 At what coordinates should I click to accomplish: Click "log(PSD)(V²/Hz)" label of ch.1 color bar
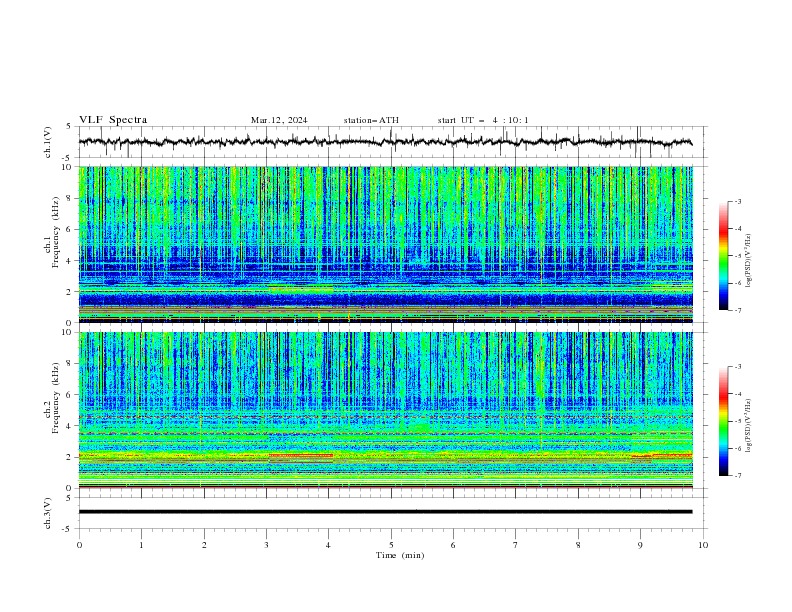[749, 261]
